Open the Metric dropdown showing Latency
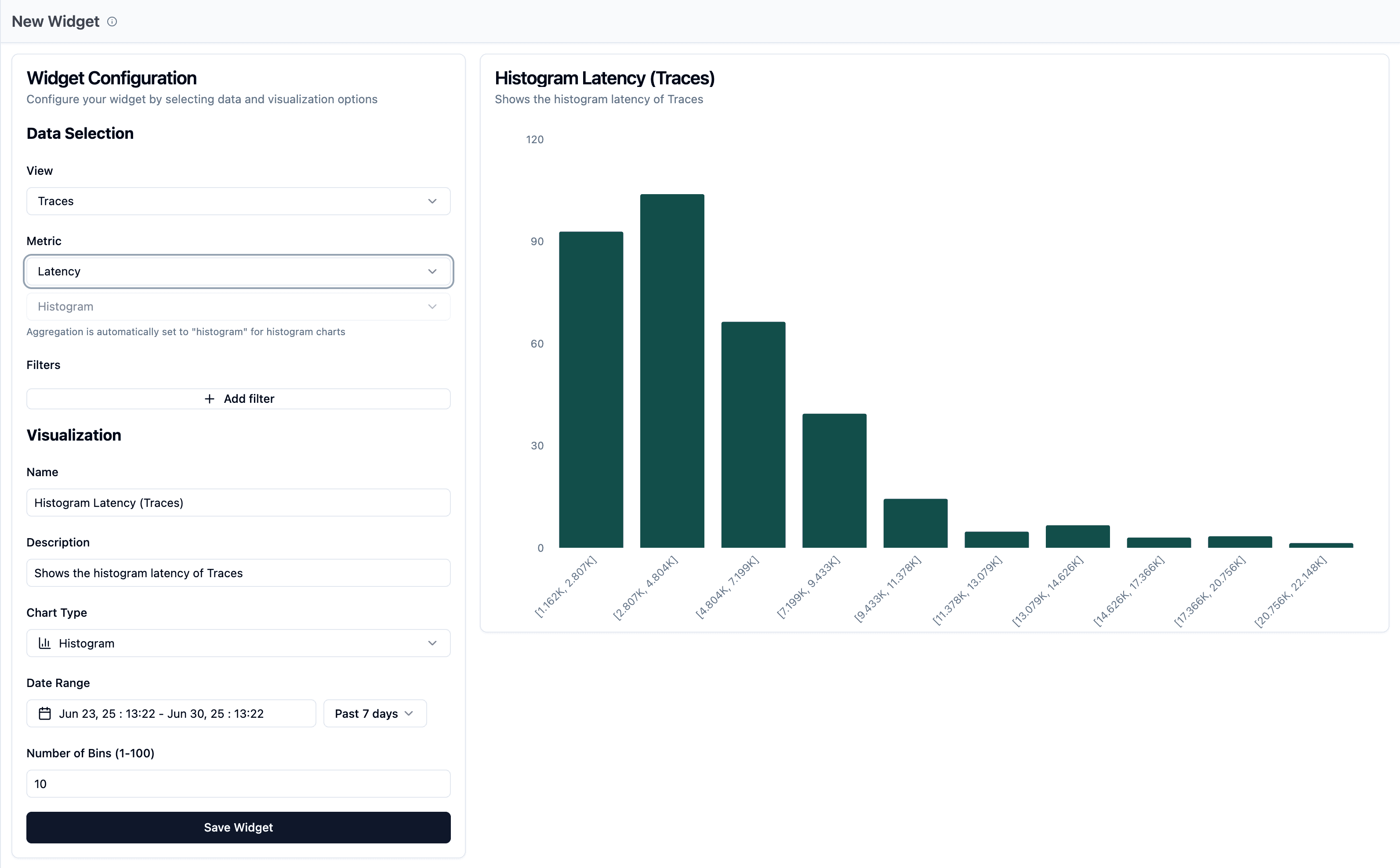1400x868 pixels. click(238, 271)
